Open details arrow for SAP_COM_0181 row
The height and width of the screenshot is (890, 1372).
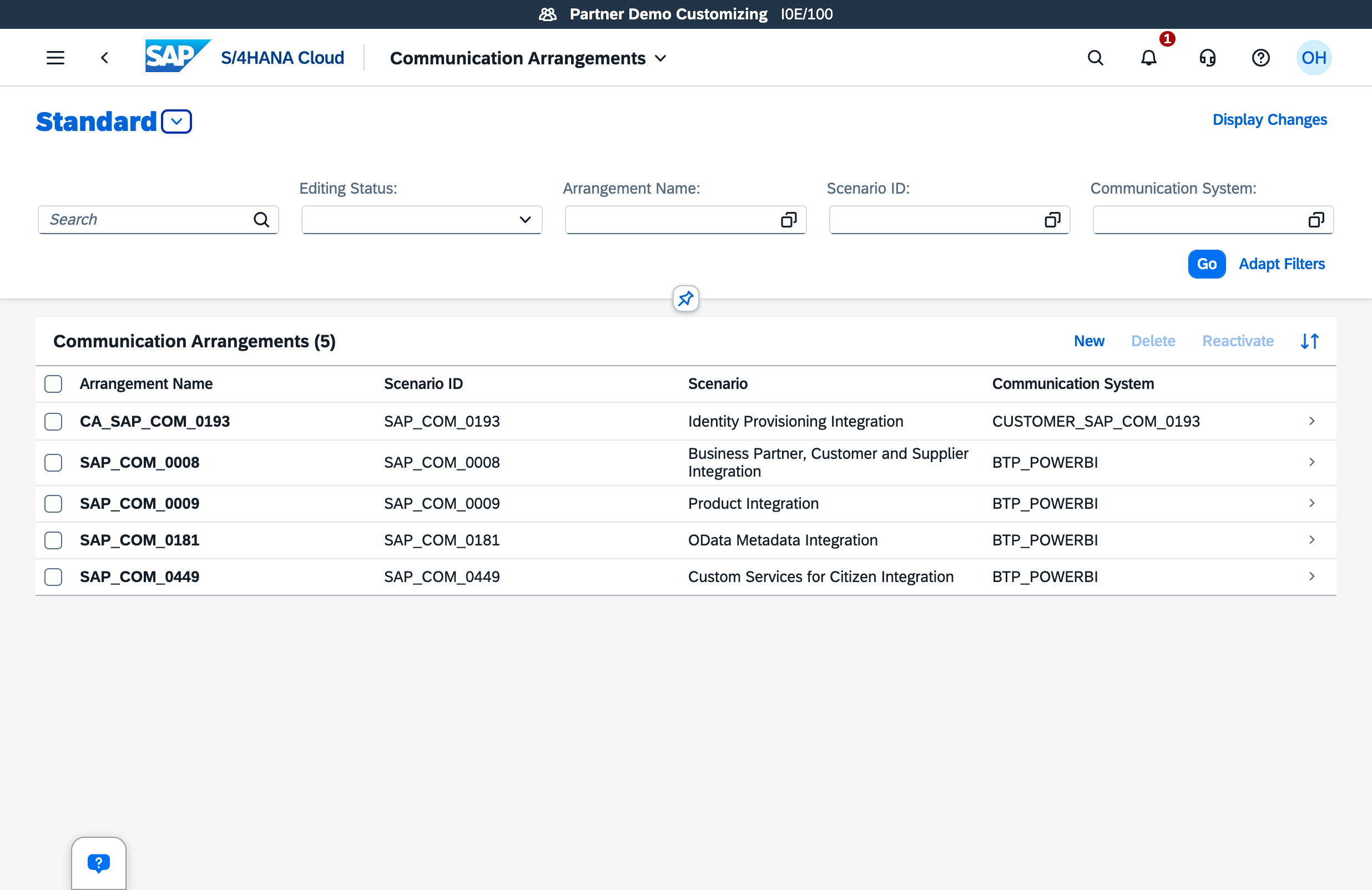(x=1312, y=540)
